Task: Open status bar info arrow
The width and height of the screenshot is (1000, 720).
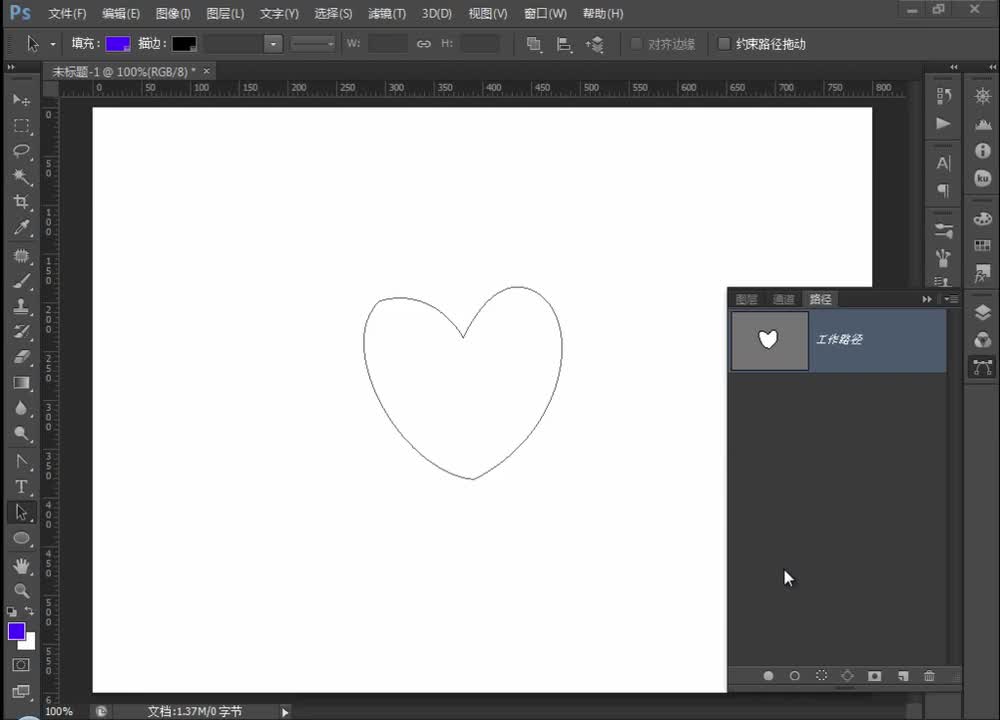Action: (285, 712)
